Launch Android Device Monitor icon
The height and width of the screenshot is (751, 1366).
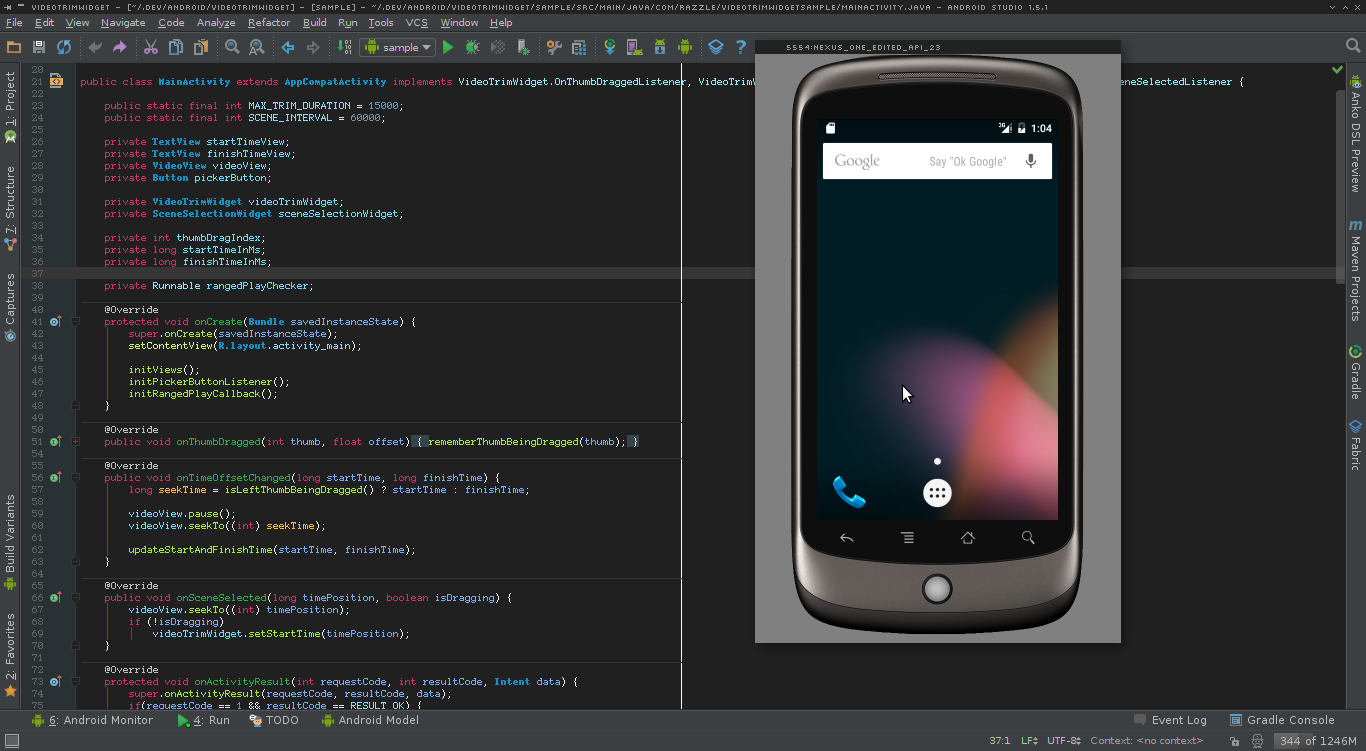tap(685, 47)
